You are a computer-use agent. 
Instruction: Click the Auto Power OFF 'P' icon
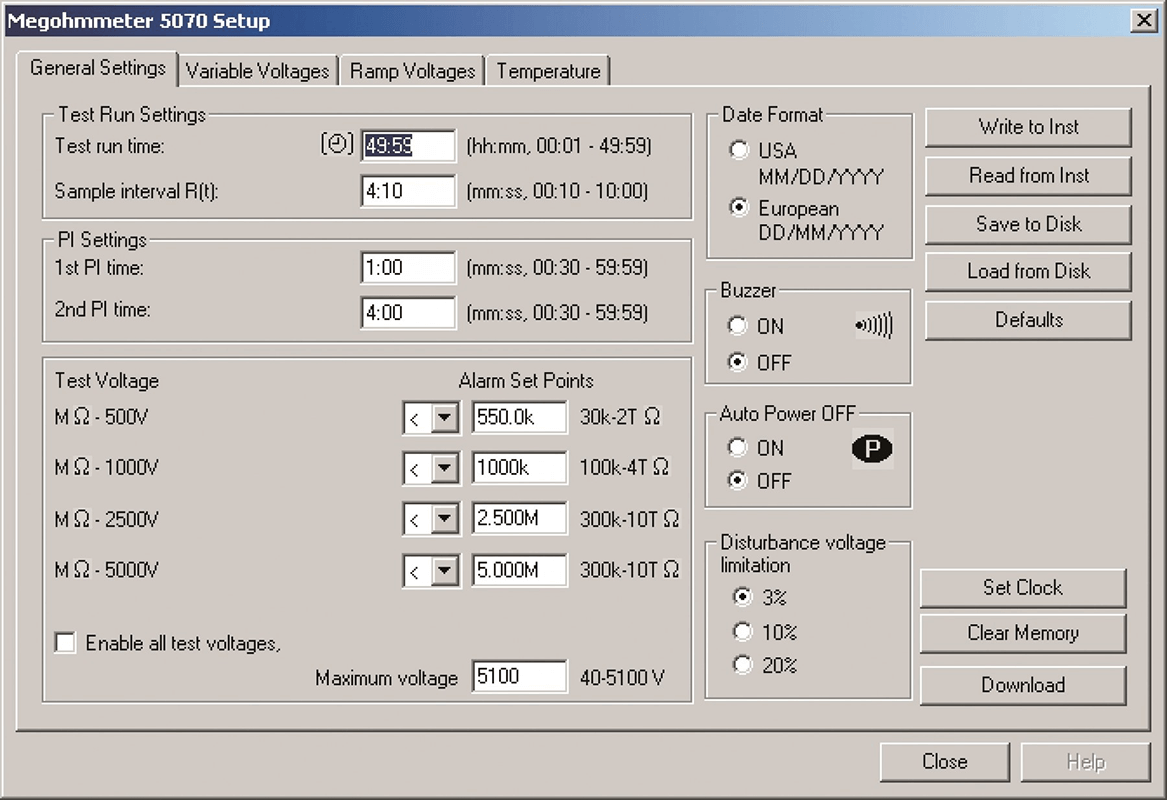[x=872, y=449]
